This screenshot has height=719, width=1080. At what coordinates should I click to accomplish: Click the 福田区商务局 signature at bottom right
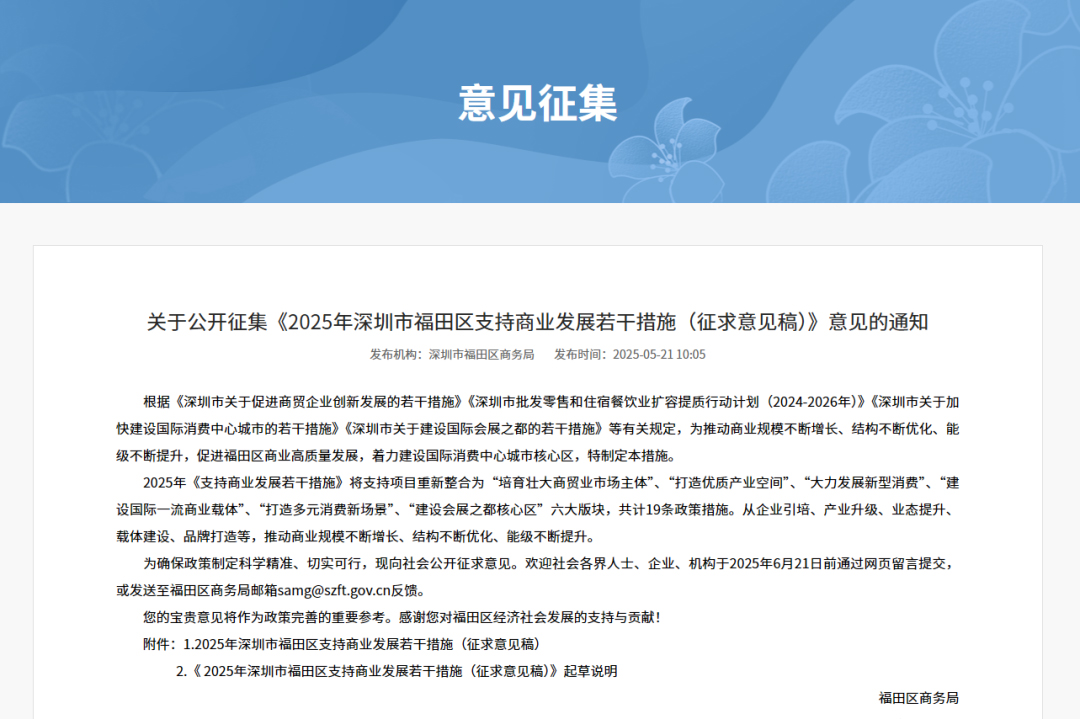click(918, 698)
